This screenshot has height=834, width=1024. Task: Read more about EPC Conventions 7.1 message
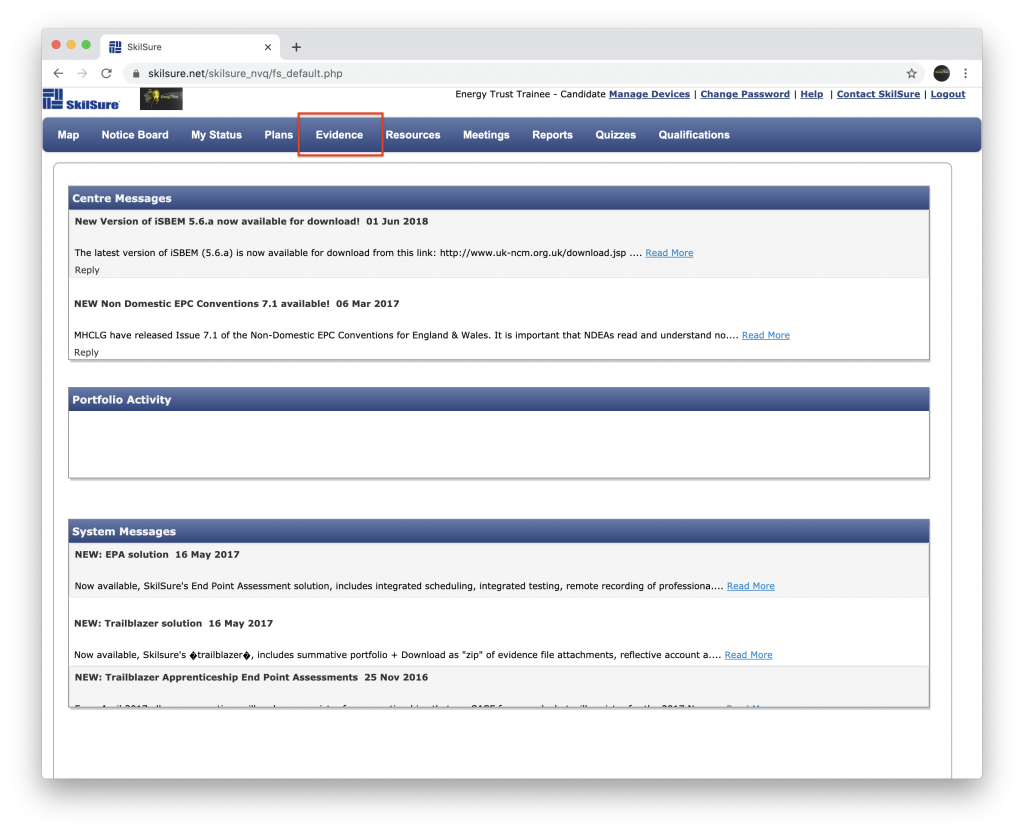(x=765, y=335)
